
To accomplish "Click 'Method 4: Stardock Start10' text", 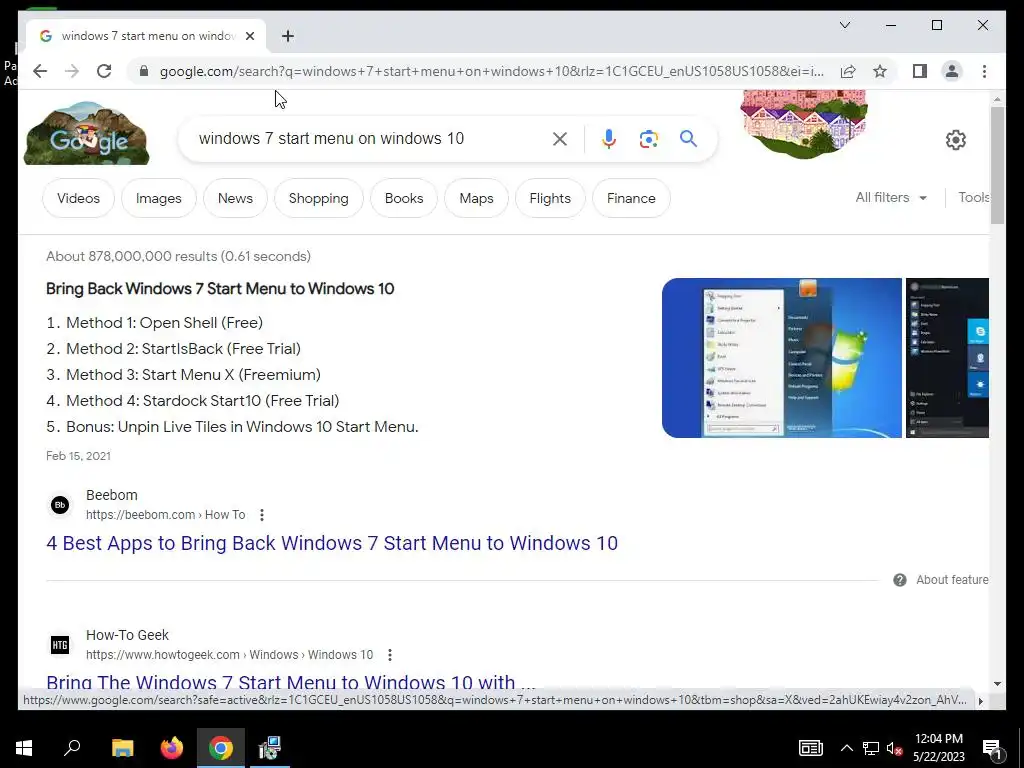I will point(202,401).
